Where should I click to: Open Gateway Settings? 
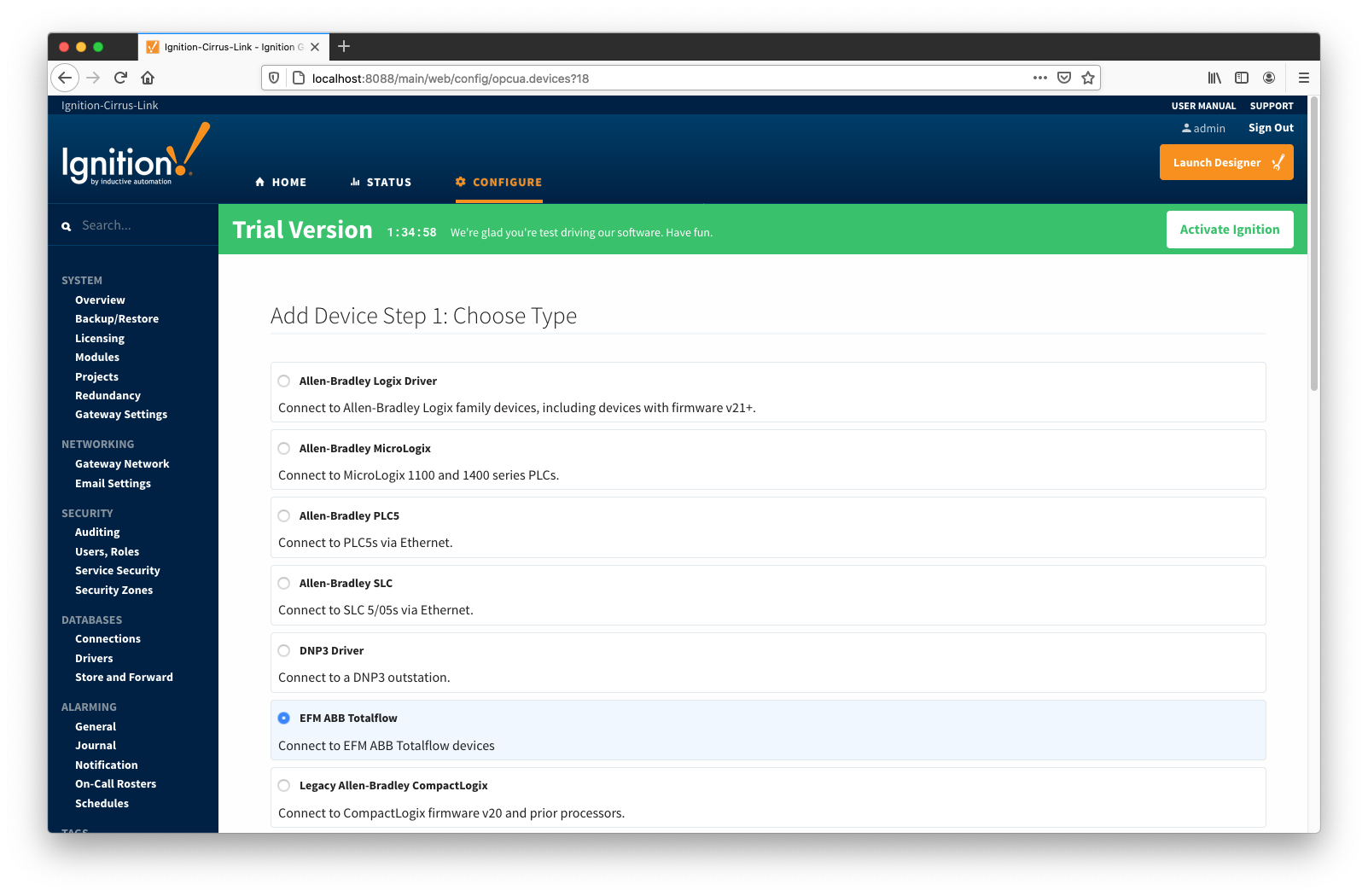[x=121, y=415]
